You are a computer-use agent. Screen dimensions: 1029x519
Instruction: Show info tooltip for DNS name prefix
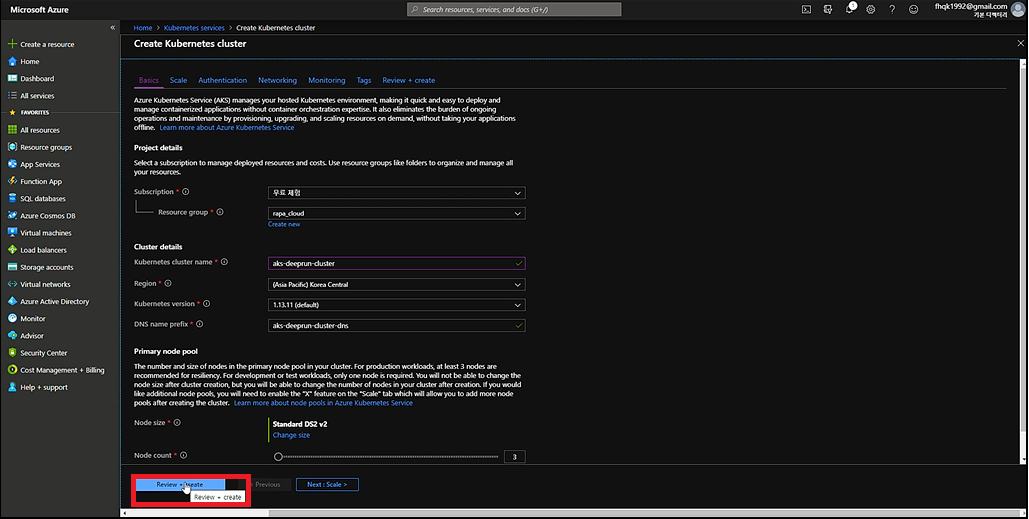pyautogui.click(x=200, y=324)
